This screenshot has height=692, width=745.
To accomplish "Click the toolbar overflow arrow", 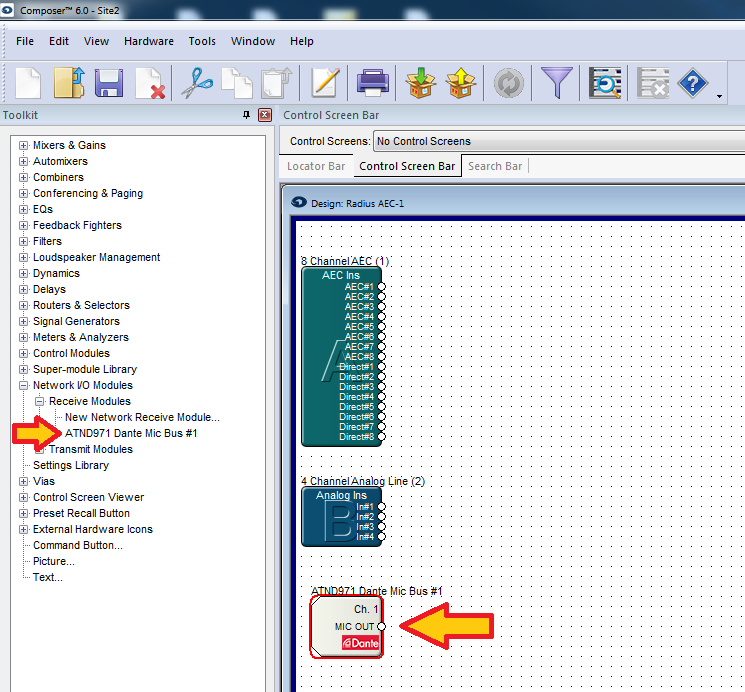I will tap(719, 96).
